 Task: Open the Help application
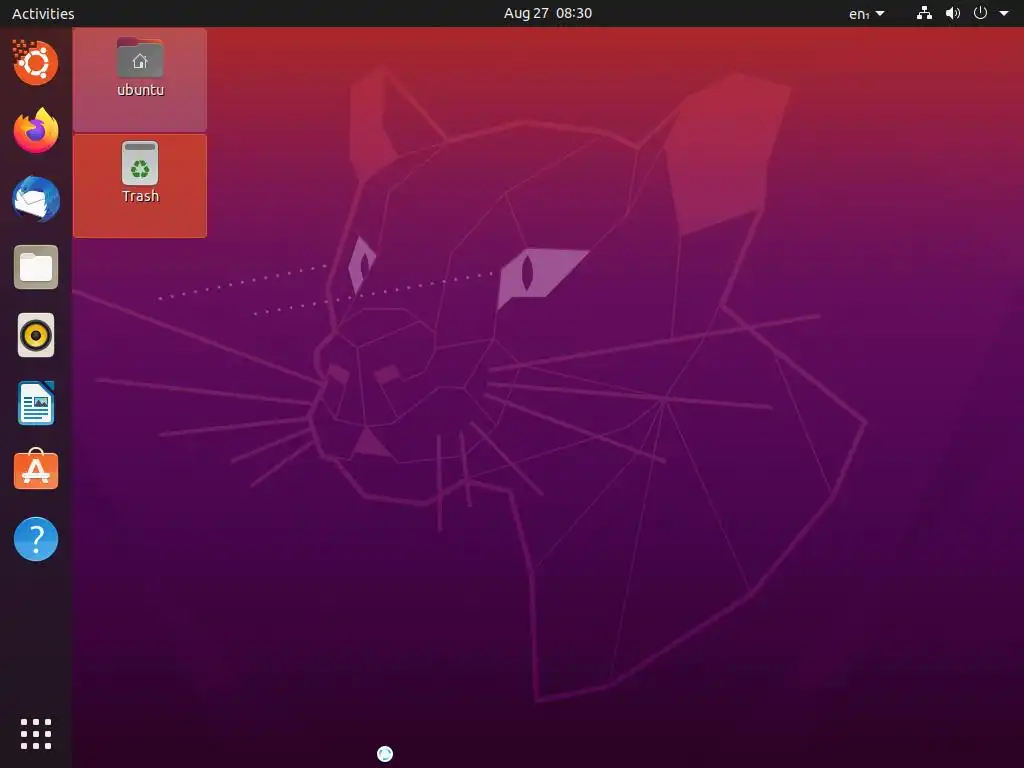click(x=36, y=539)
